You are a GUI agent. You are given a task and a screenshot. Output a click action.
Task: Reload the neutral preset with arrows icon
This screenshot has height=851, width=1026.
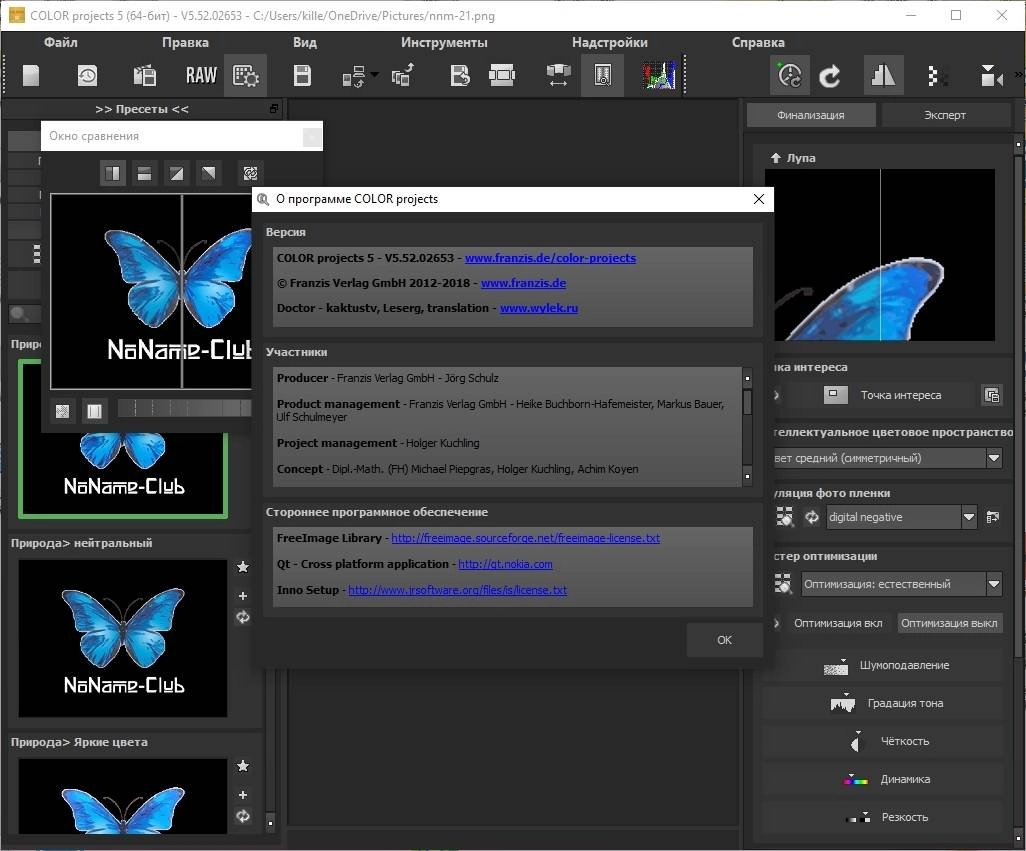click(243, 617)
